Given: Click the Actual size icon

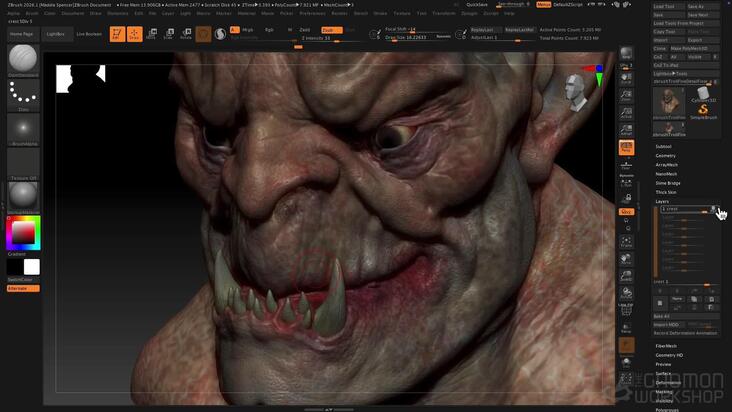Looking at the screenshot, I should click(x=626, y=113).
